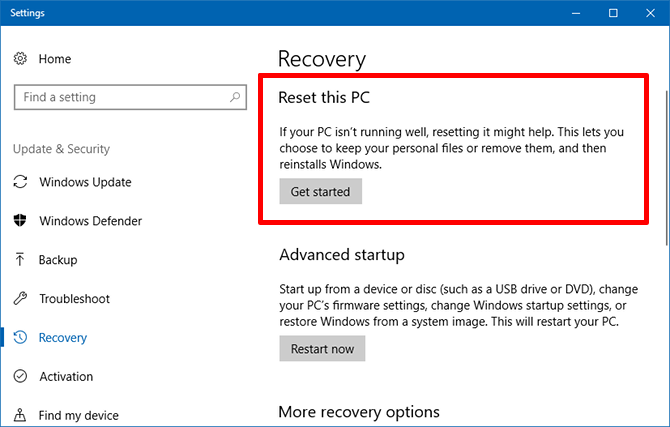Go to Windows Update section
Screen dimensions: 670x427
pyautogui.click(x=85, y=182)
